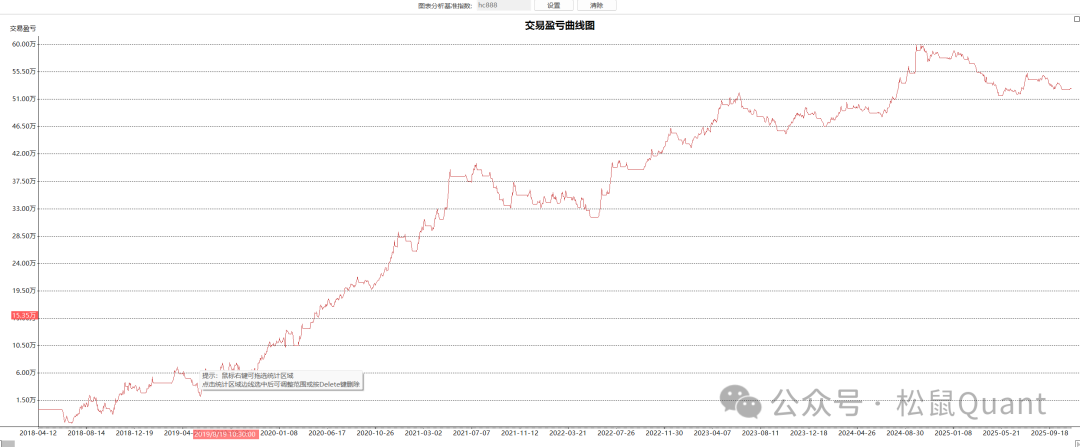Click the 60.00万 label on y-axis
This screenshot has width=1080, height=447.
24,44
